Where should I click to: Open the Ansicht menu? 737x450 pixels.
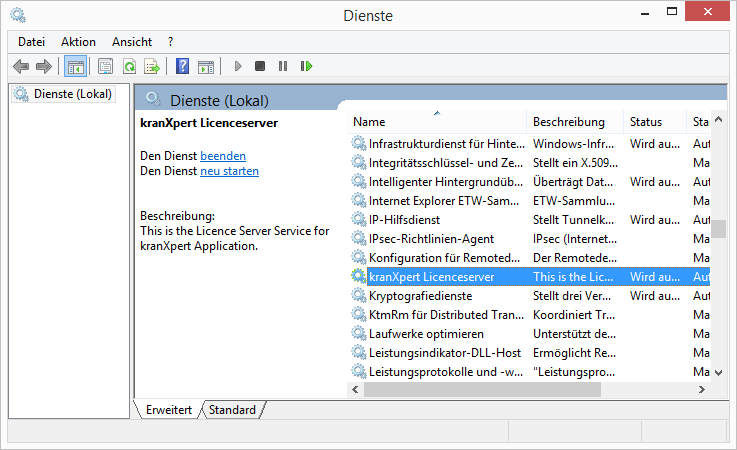pos(132,42)
